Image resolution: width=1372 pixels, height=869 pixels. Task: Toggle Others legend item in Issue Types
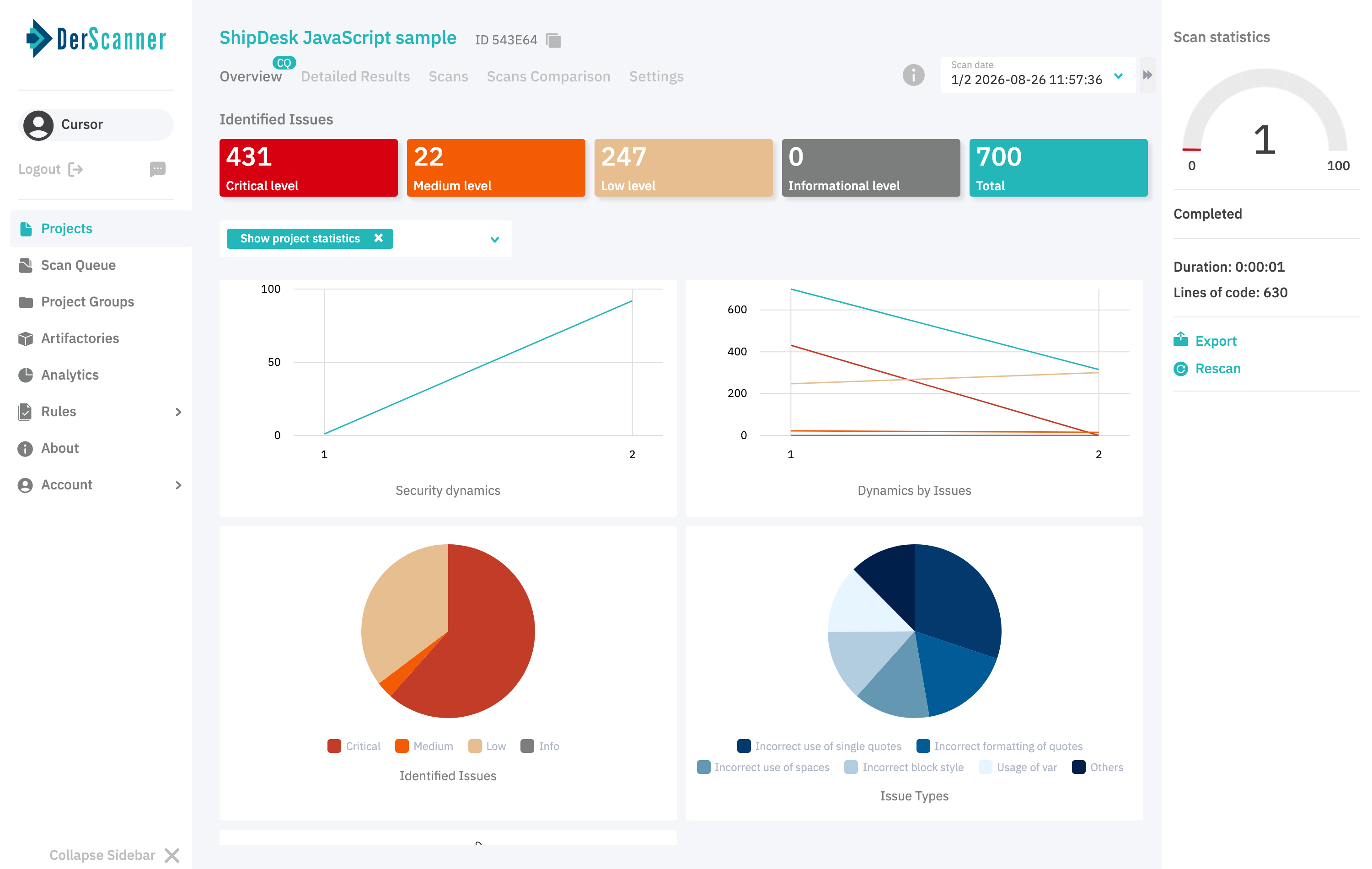1098,767
